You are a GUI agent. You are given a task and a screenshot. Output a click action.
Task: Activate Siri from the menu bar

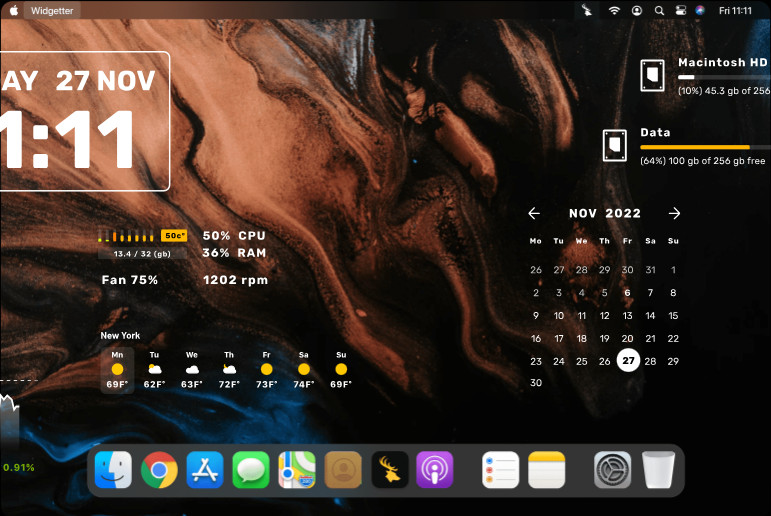pos(700,10)
